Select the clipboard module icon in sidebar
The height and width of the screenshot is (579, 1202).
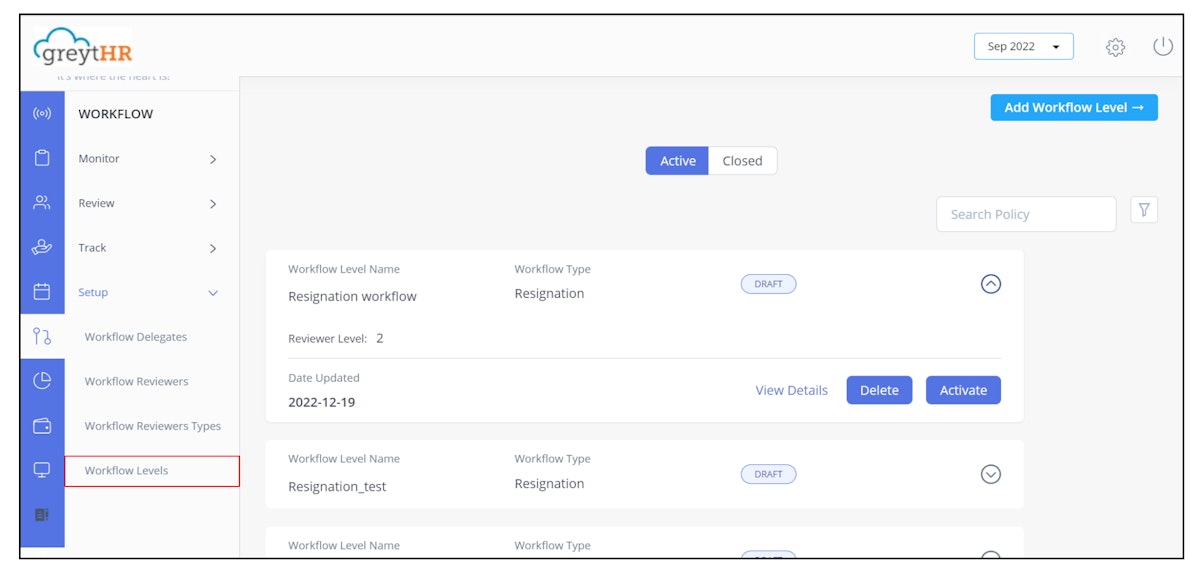click(x=40, y=158)
